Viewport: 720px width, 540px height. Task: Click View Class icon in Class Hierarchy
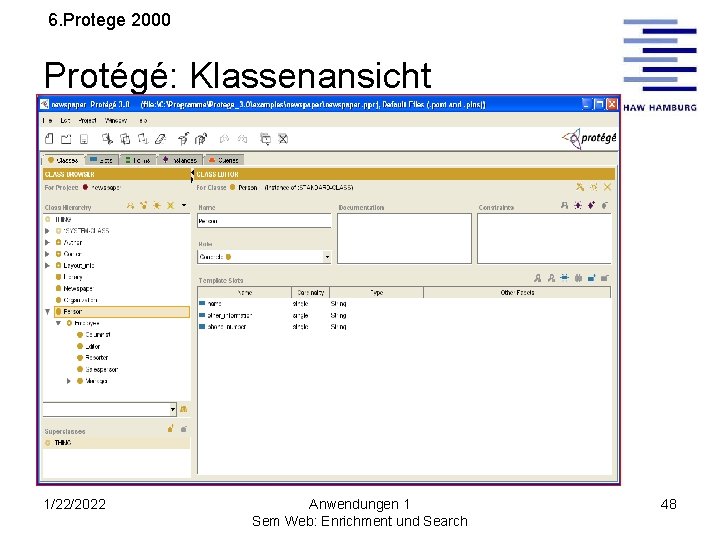pyautogui.click(x=131, y=206)
